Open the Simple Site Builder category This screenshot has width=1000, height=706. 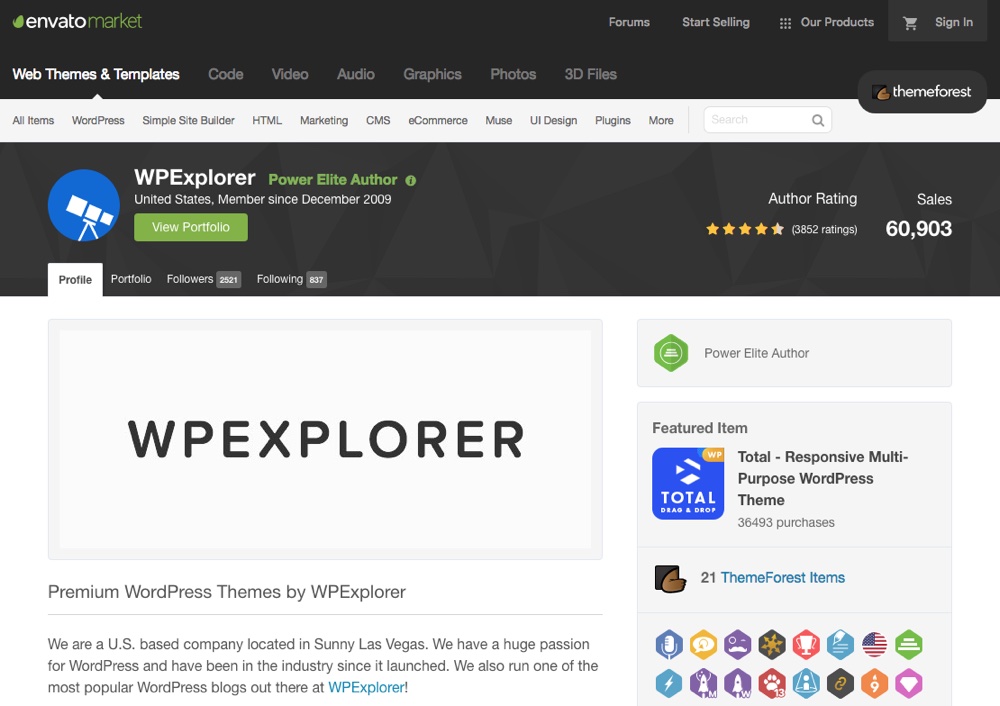coord(188,121)
